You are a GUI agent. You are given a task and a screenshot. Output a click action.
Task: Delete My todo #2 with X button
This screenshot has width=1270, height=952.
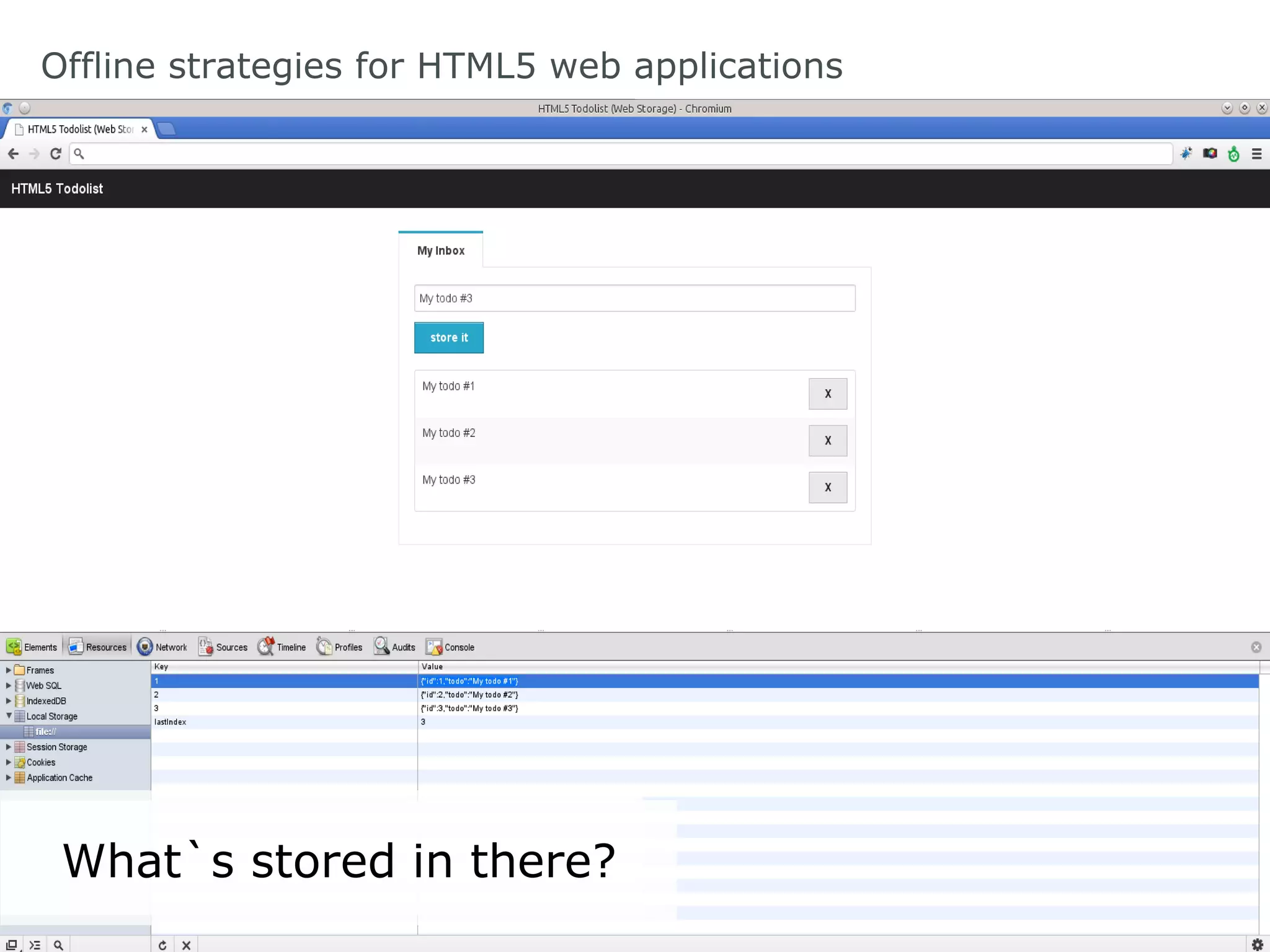pyautogui.click(x=827, y=441)
